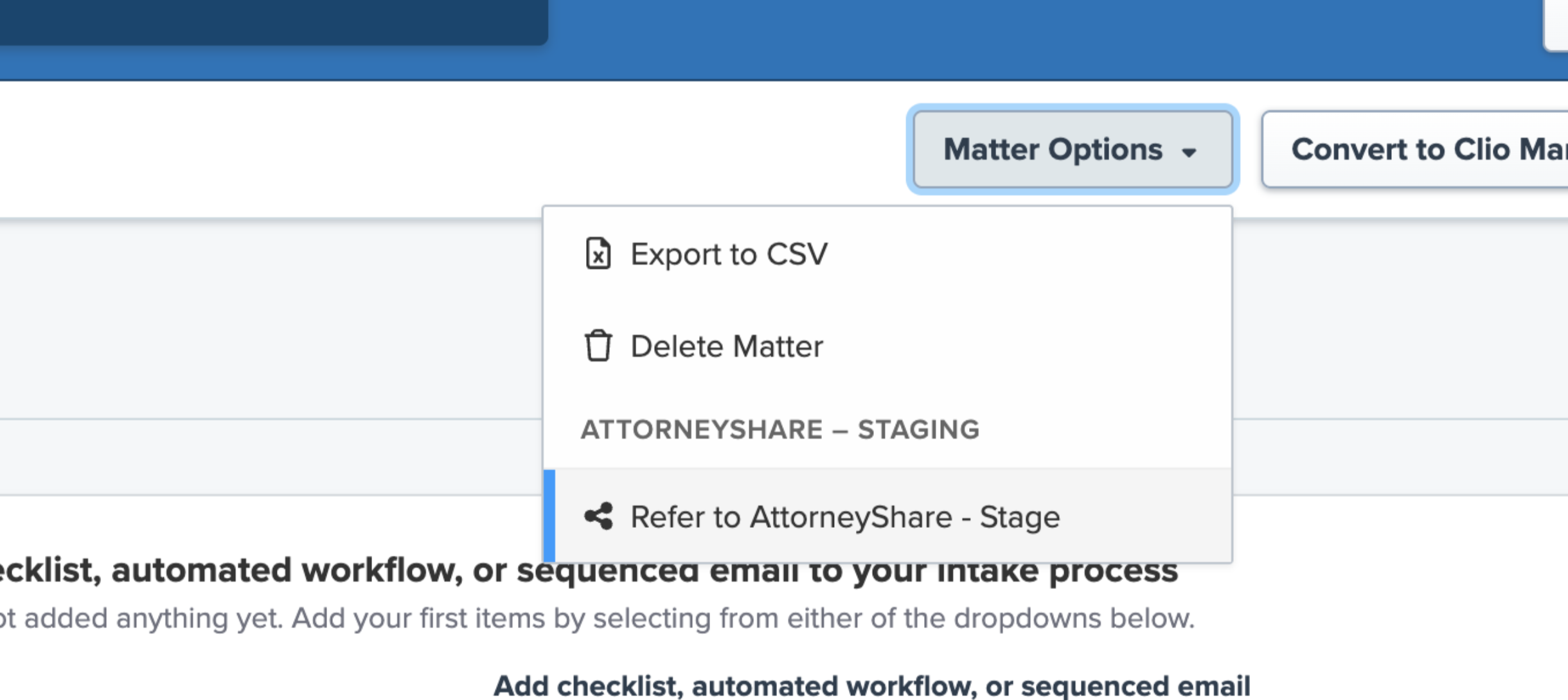Select Export to CSV menu entry
The image size is (1568, 700).
pyautogui.click(x=729, y=254)
